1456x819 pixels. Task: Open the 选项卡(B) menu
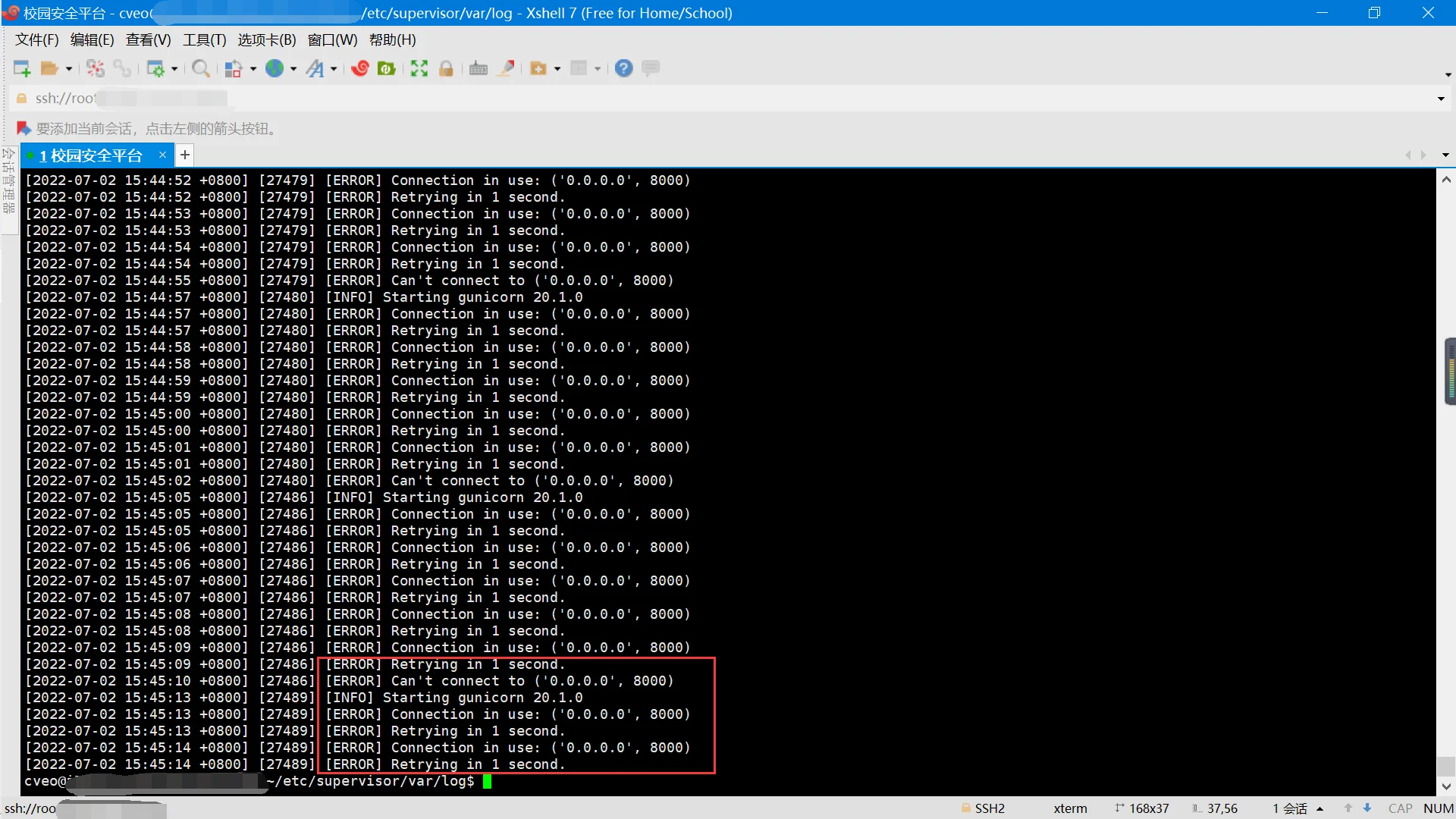click(x=266, y=40)
